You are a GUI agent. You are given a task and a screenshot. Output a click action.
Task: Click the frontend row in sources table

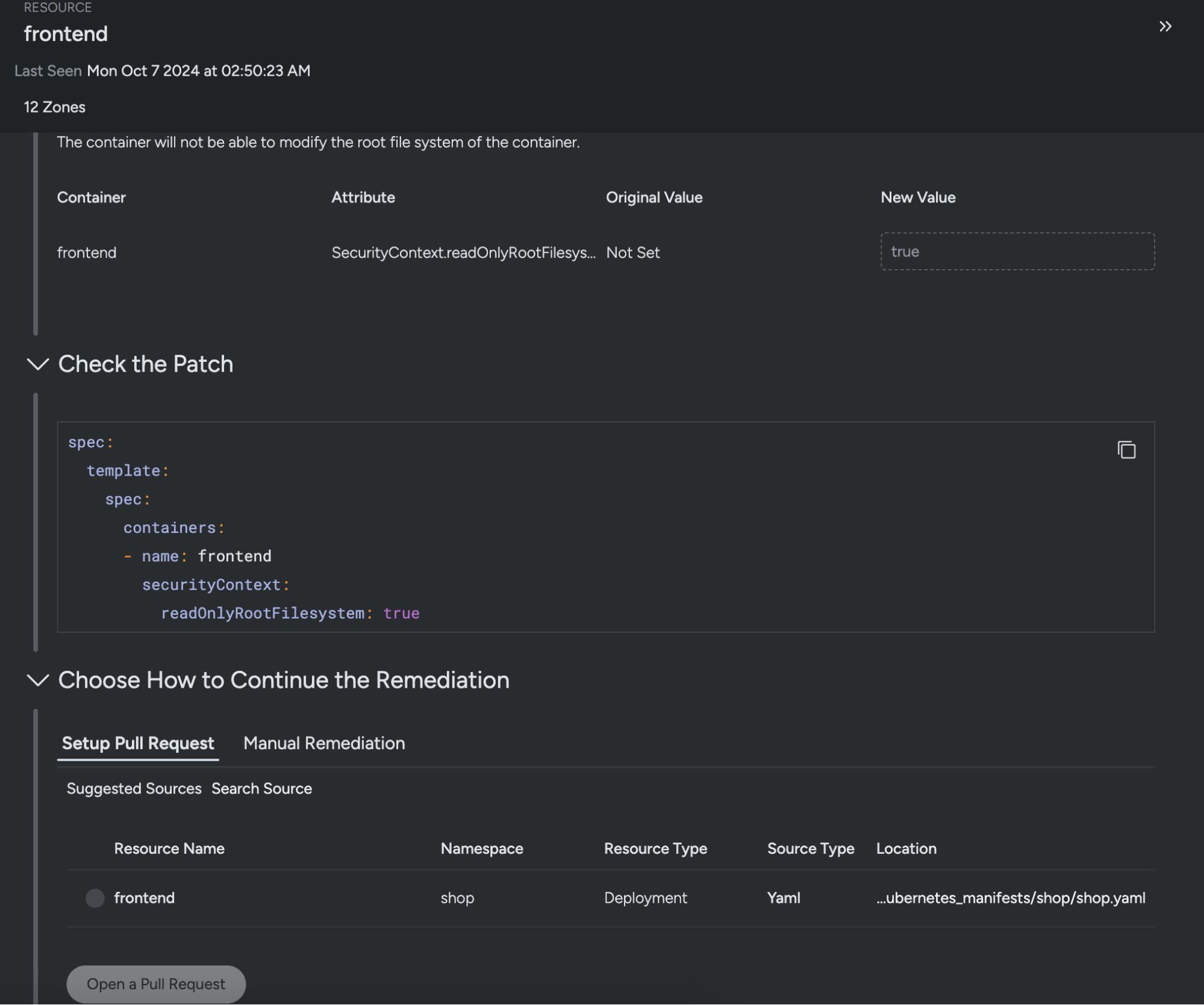click(145, 898)
